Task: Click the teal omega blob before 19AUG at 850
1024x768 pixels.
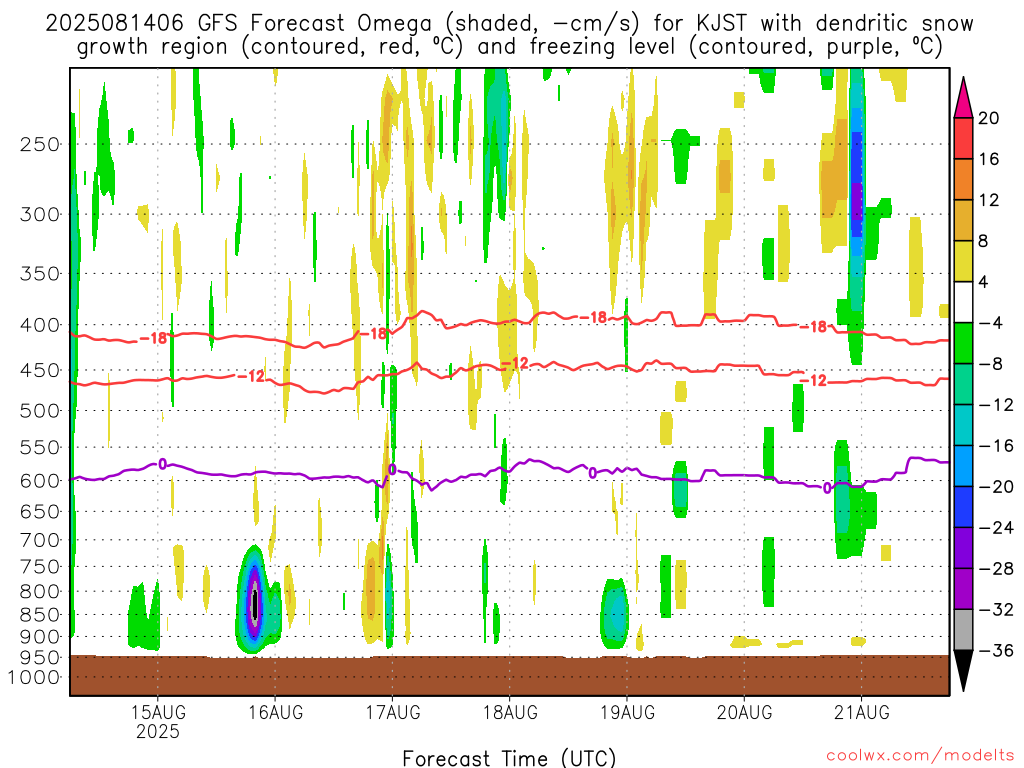Action: [615, 614]
